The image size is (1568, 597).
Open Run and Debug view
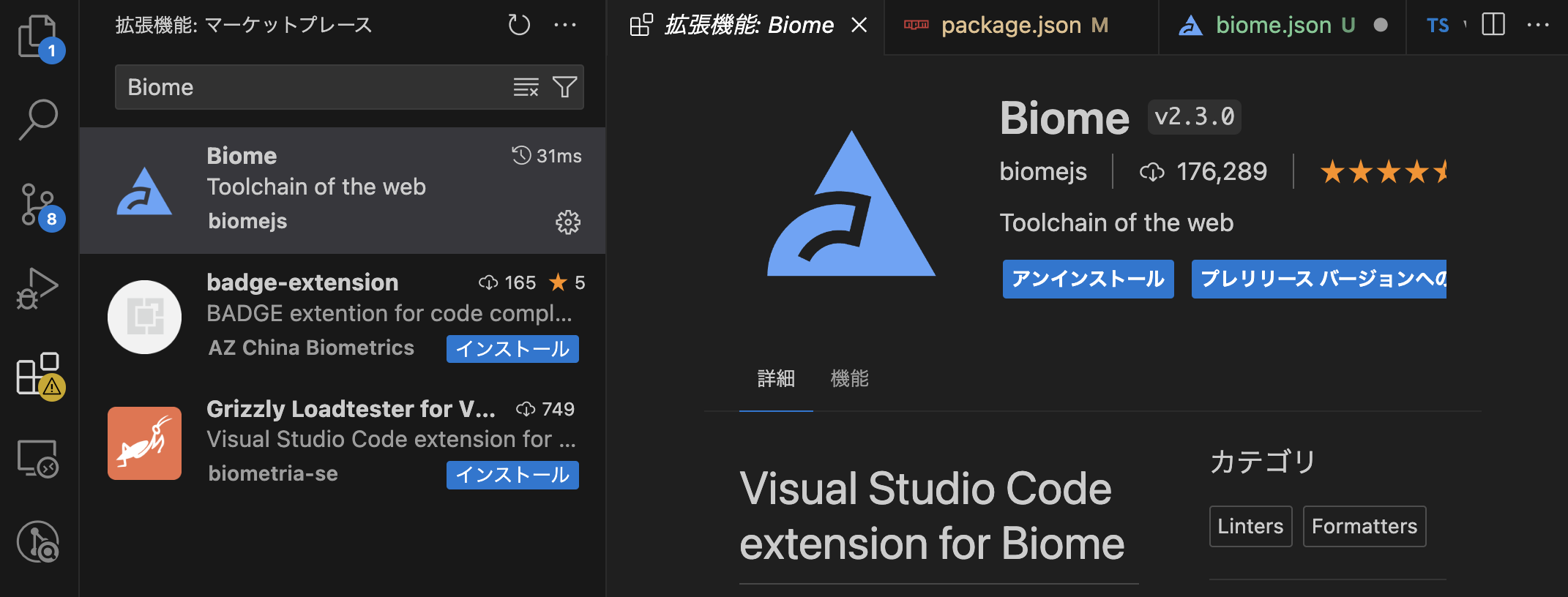coord(37,288)
